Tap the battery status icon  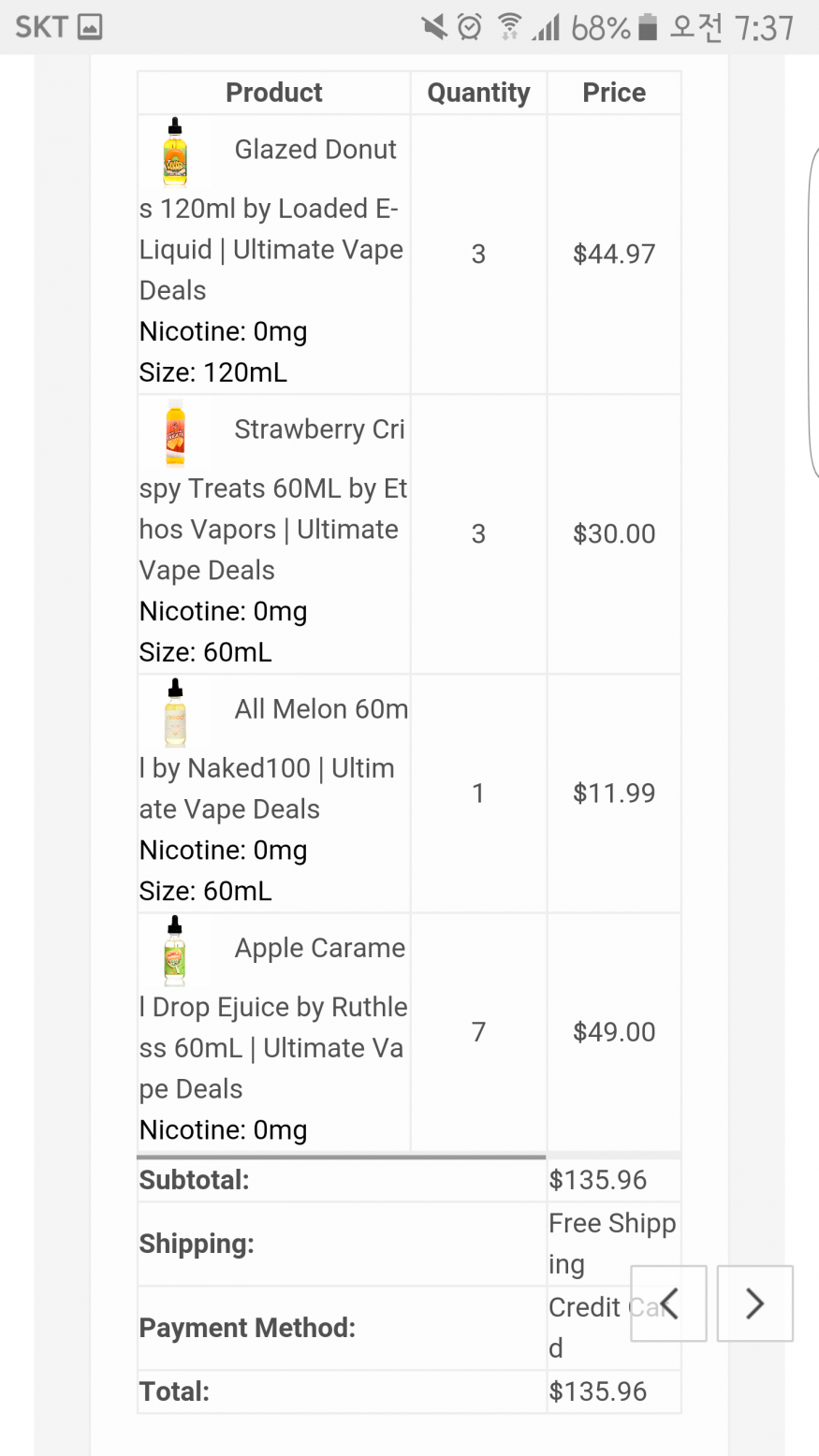(648, 28)
